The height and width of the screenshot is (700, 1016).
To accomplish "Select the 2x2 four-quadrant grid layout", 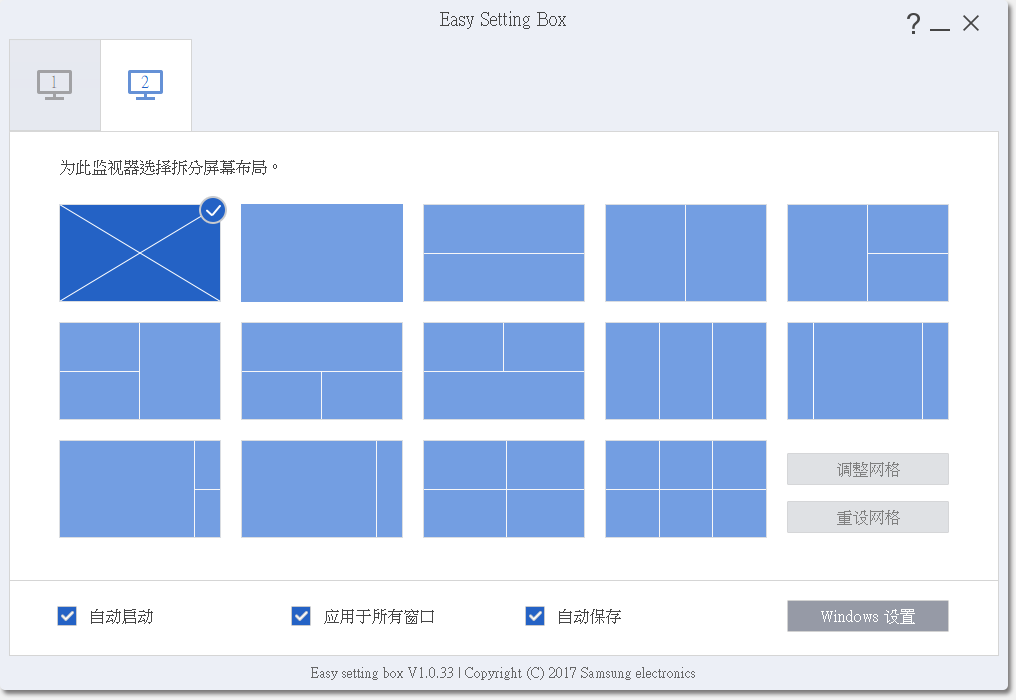I will (x=504, y=489).
